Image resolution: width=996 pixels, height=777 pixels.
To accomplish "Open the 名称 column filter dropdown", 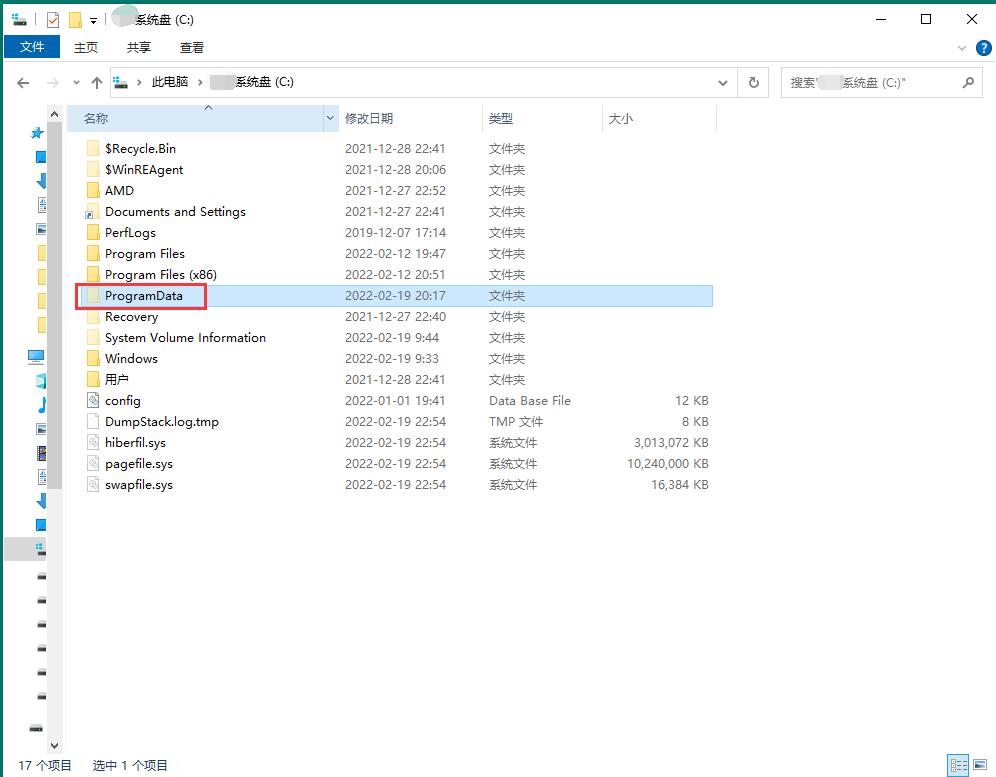I will click(330, 118).
